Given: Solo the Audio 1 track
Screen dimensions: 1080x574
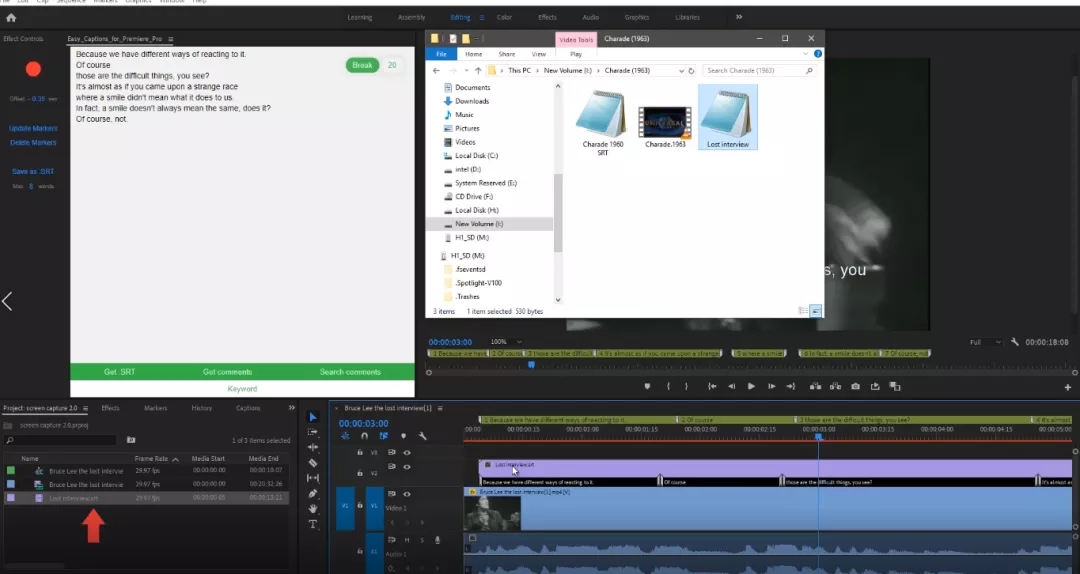Looking at the screenshot, I should pos(422,540).
